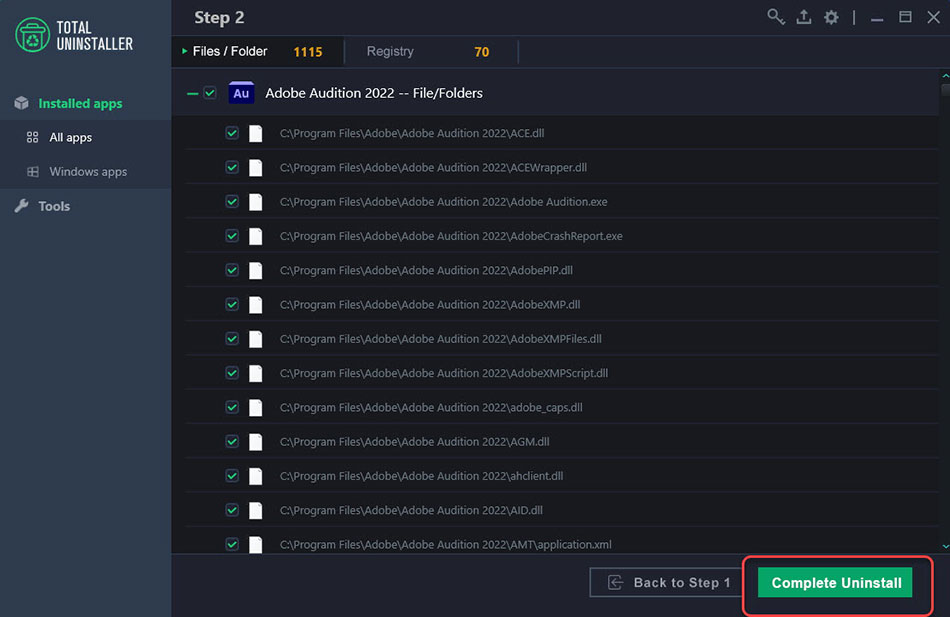Uncheck Adobe Audition 2022 File/Folders group checkbox

point(210,93)
